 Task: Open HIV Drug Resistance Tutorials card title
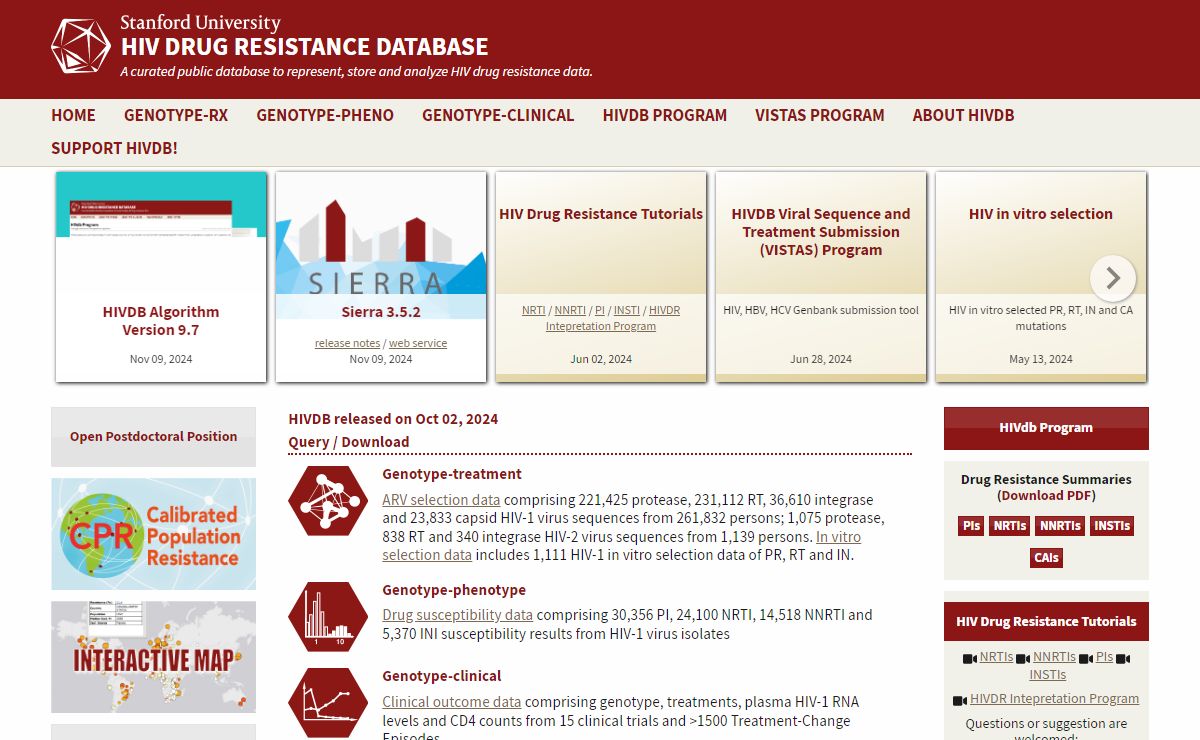601,214
